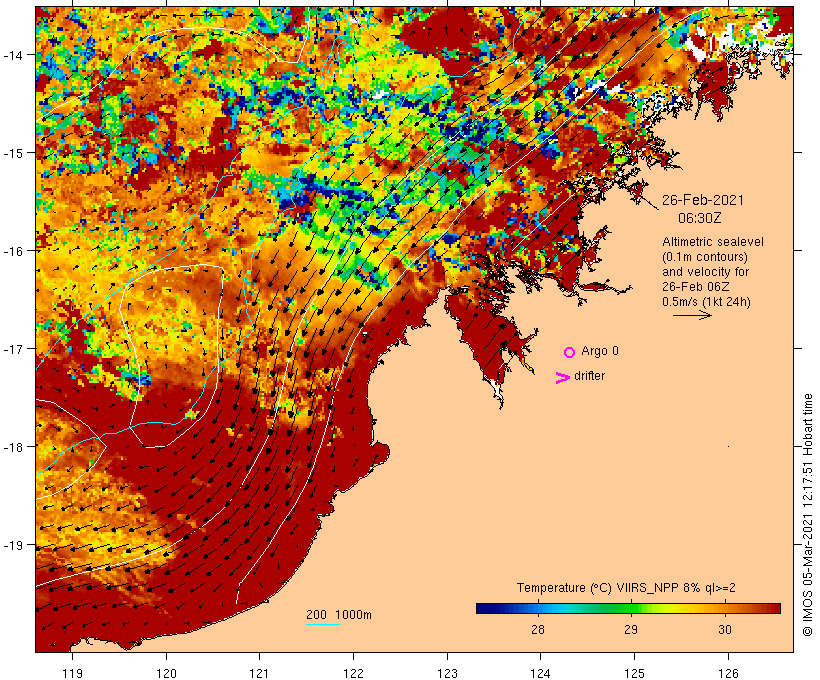The height and width of the screenshot is (680, 820).
Task: Click the magenta Argo 0 circle marker
Action: [x=570, y=353]
